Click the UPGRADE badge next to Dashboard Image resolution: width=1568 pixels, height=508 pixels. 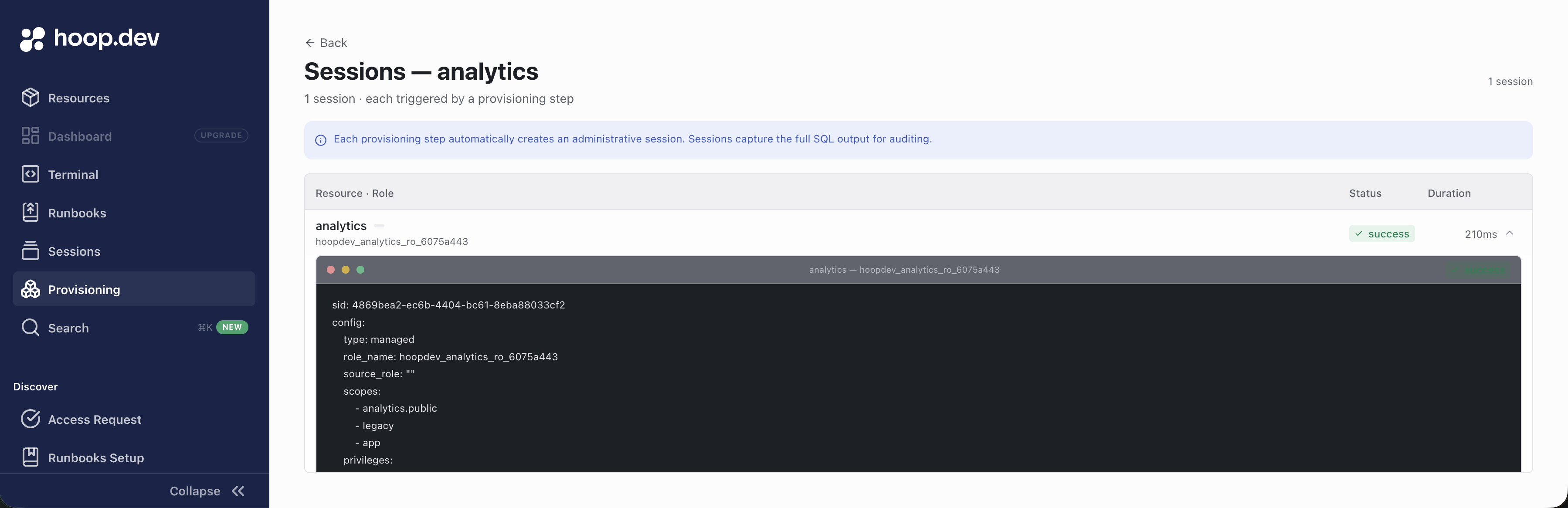[x=221, y=135]
